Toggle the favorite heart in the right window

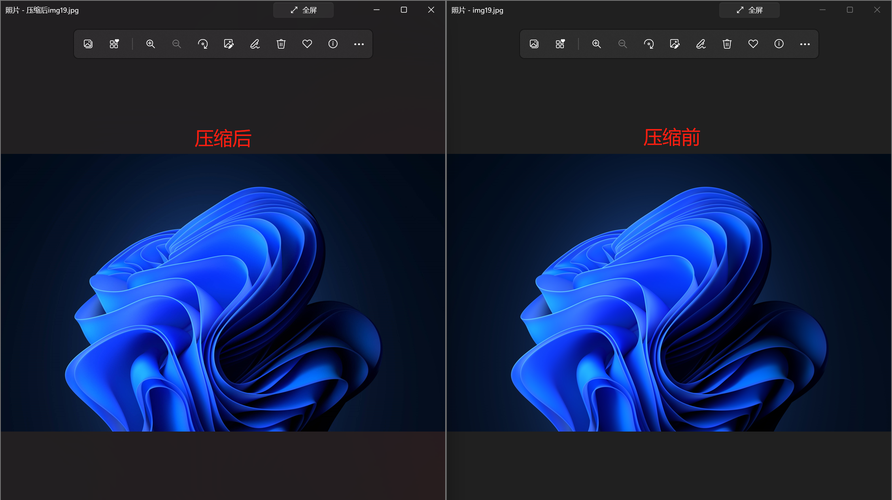tap(753, 44)
